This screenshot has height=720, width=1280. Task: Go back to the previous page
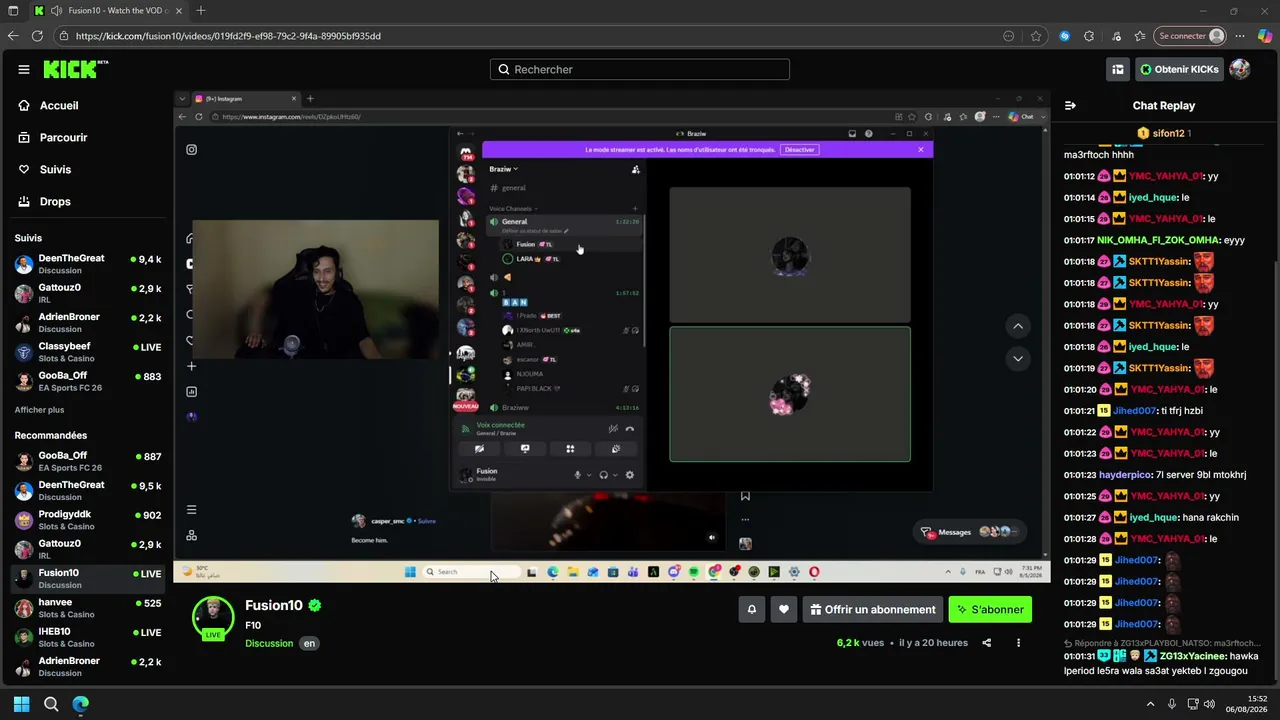point(13,36)
